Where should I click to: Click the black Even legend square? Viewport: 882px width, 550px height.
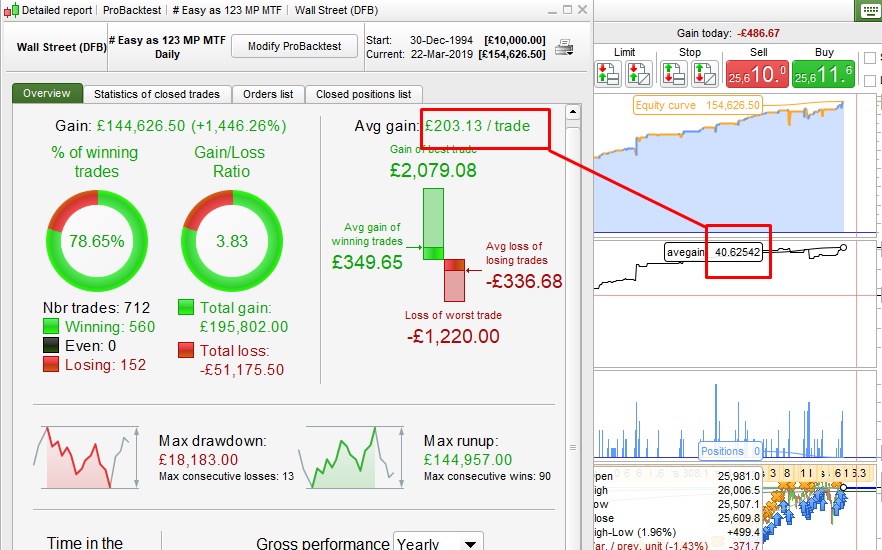pyautogui.click(x=51, y=345)
